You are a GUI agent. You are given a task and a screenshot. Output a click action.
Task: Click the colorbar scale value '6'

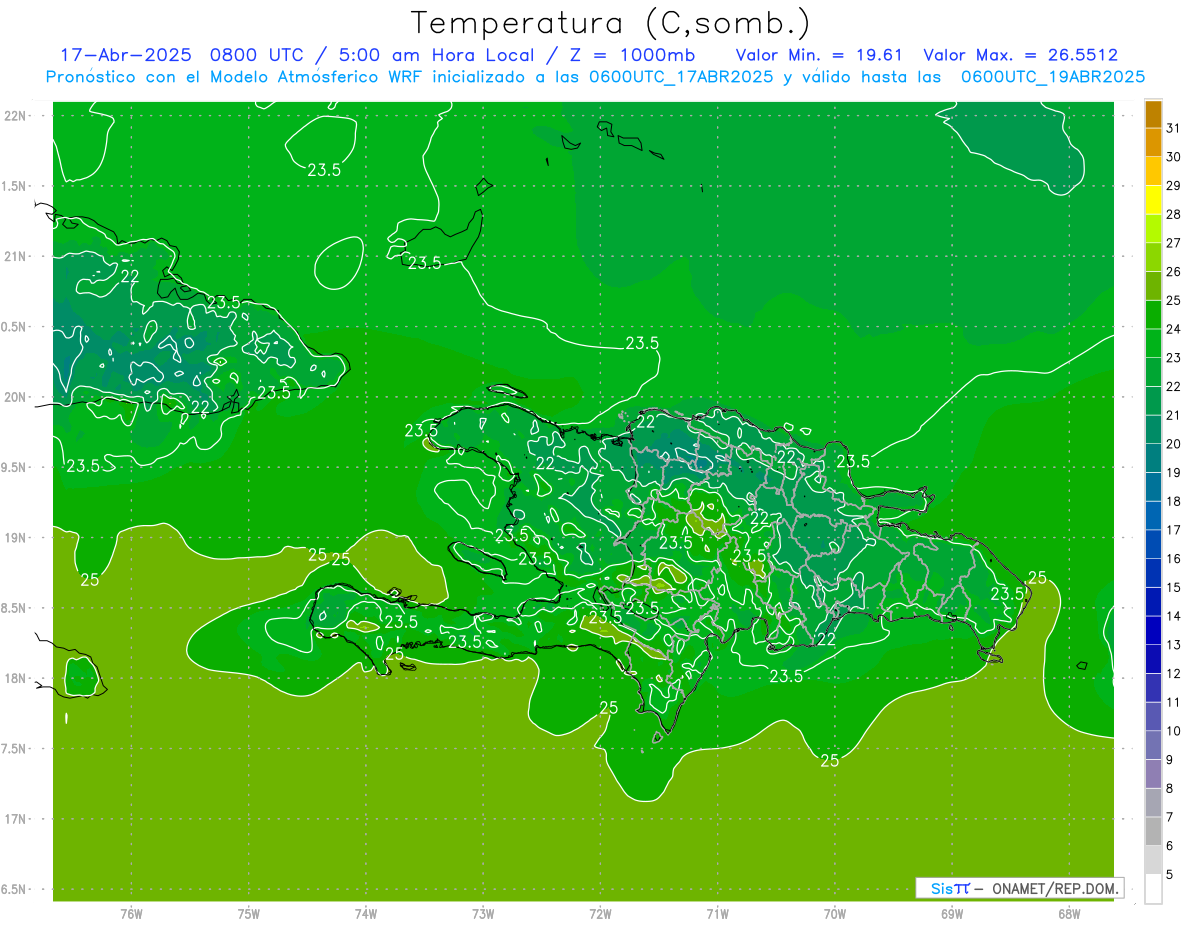point(1170,846)
